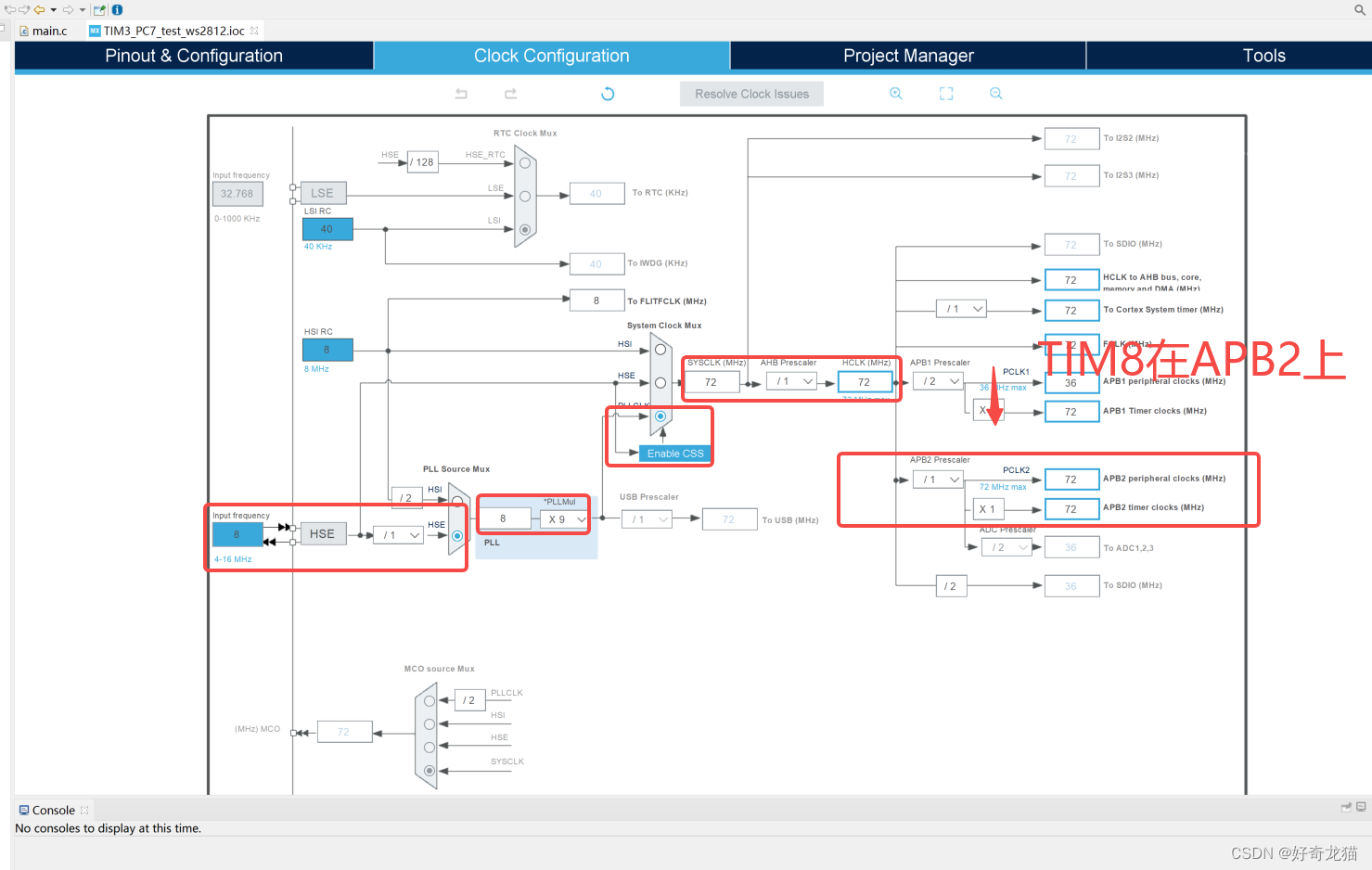This screenshot has height=870, width=1372.
Task: Select the TIM3_PC7_test_ws2812.ioc editor tab
Action: point(173,31)
